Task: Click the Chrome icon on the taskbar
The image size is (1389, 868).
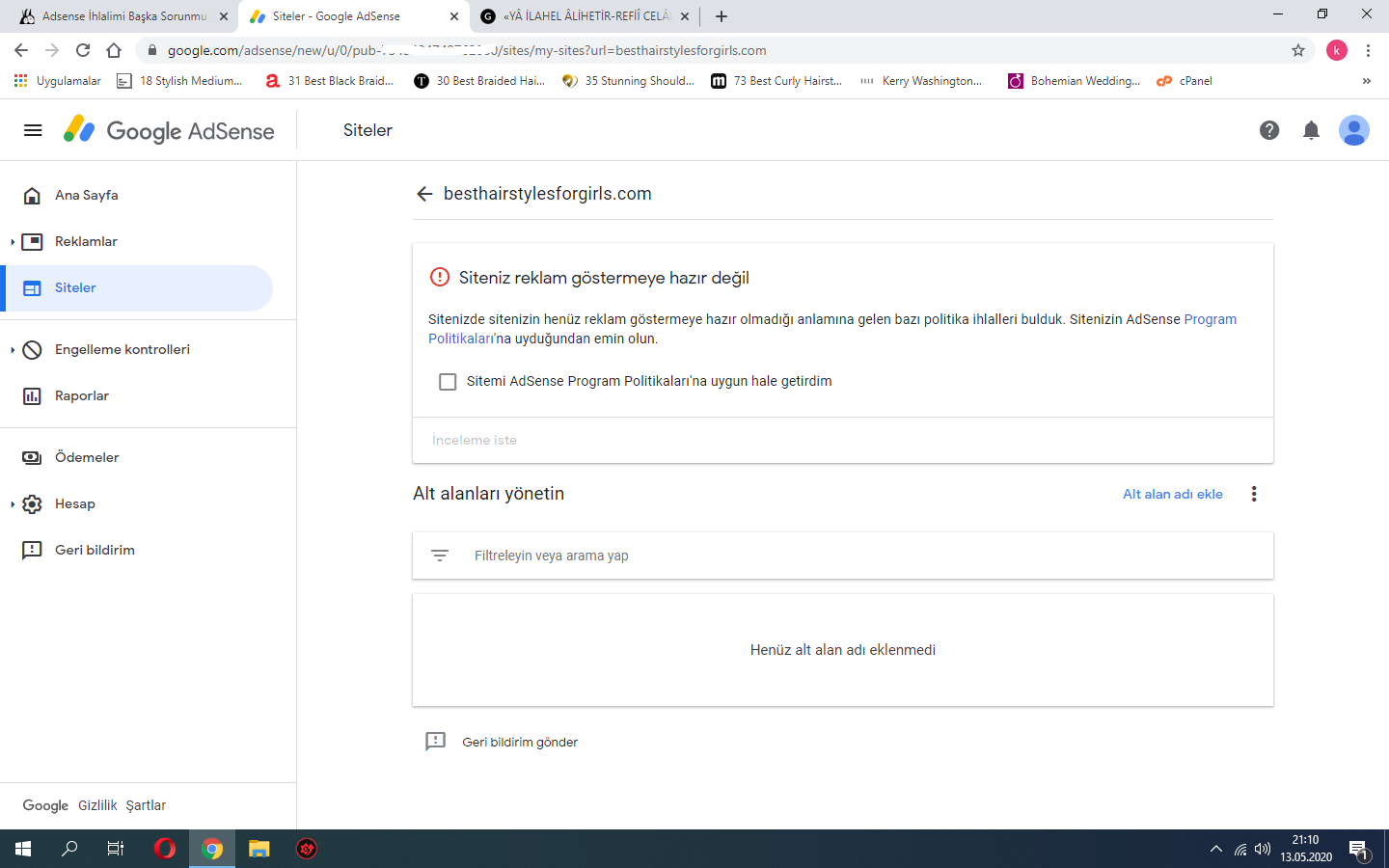Action: coord(212,849)
